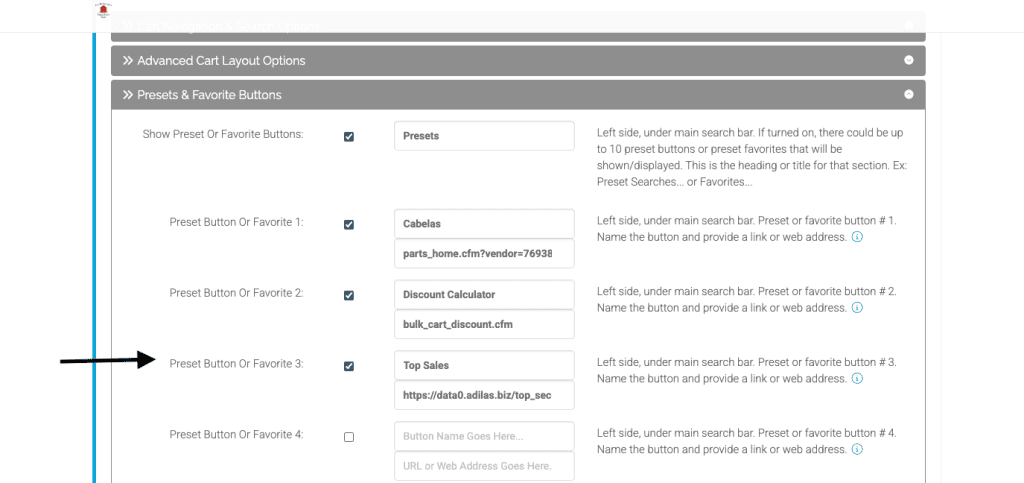The height and width of the screenshot is (483, 1024).
Task: Click the empty Button Name Goes Here field
Action: [x=484, y=436]
